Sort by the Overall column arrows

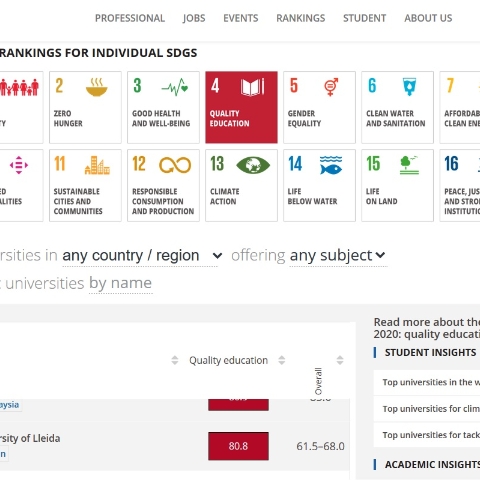point(340,360)
